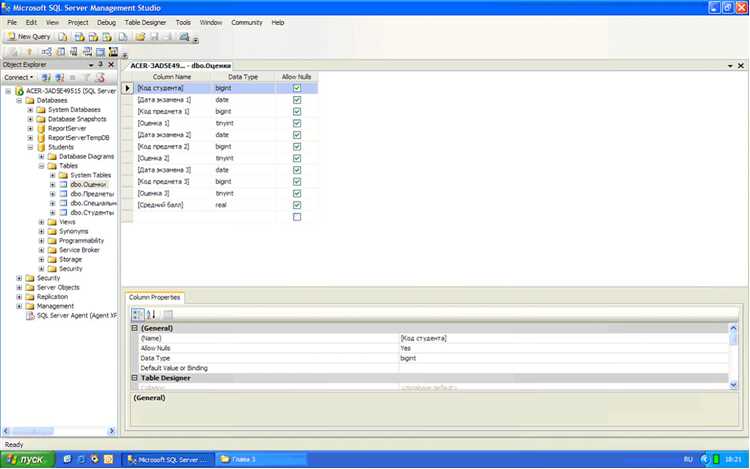Click the properties grid scroll-down arrow
Image resolution: width=750 pixels, height=469 pixels.
pyautogui.click(x=733, y=385)
